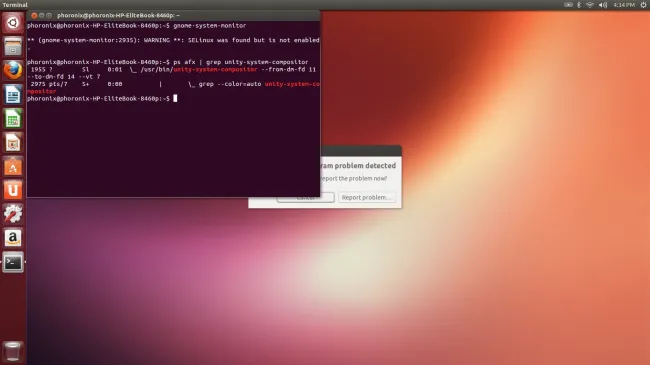Click the terminal prompt cursor line
This screenshot has width=650, height=365.
[x=102, y=98]
